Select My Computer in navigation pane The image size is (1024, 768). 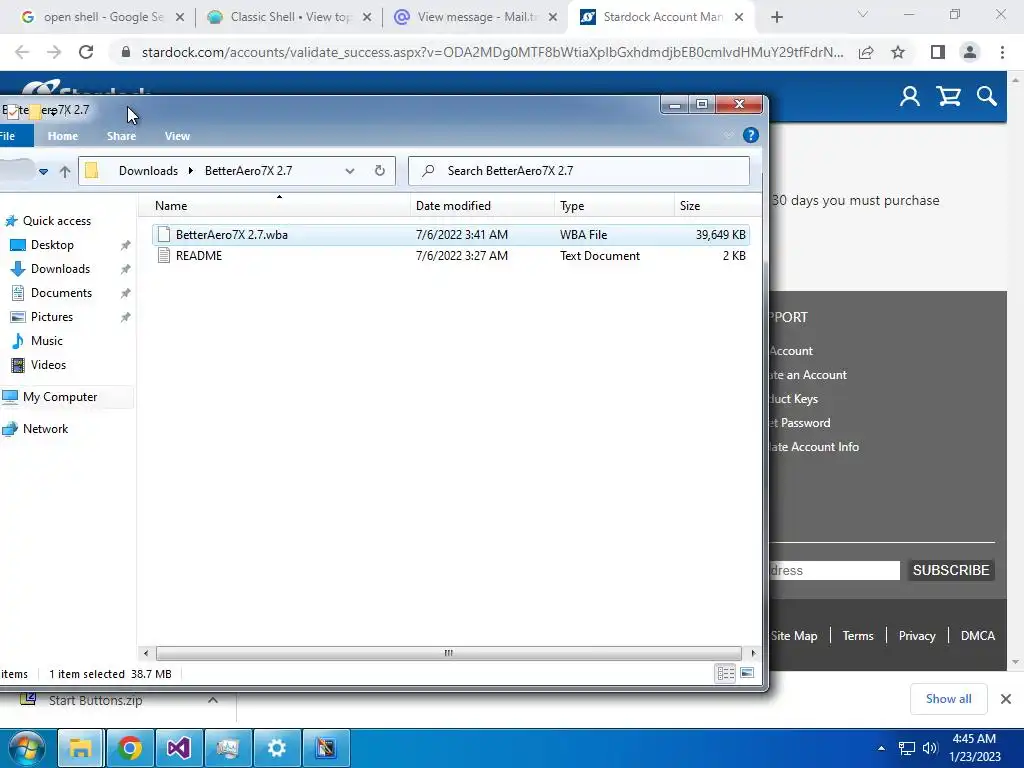click(x=60, y=397)
